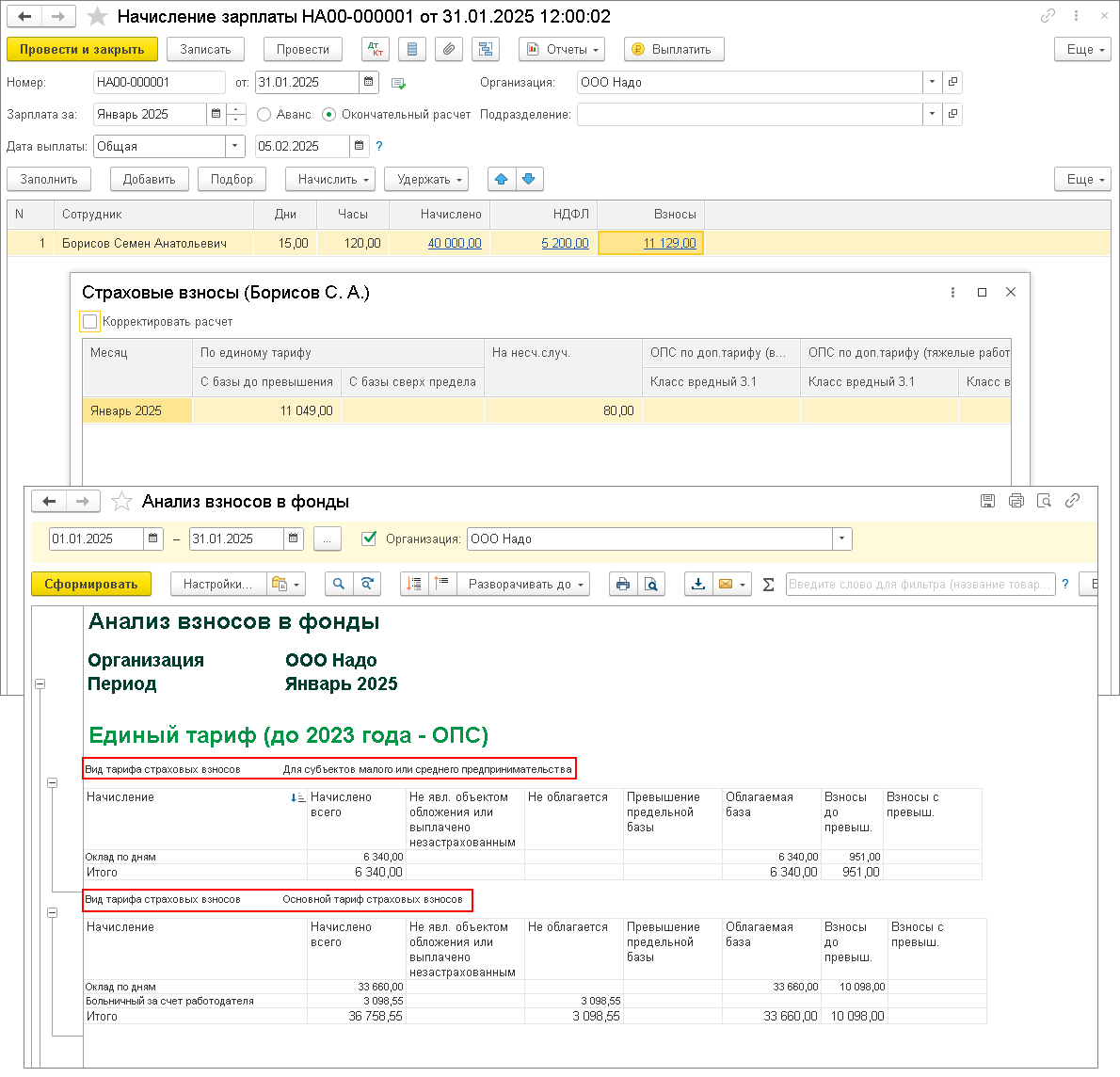
Task: Add payroll document to favorites star
Action: [97, 17]
